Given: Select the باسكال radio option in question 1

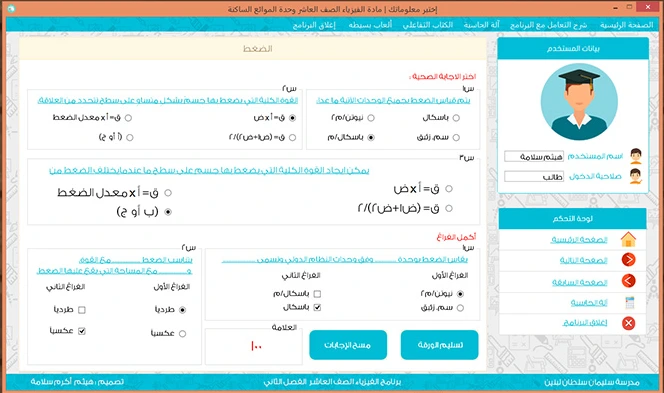Looking at the screenshot, I should pyautogui.click(x=456, y=118).
